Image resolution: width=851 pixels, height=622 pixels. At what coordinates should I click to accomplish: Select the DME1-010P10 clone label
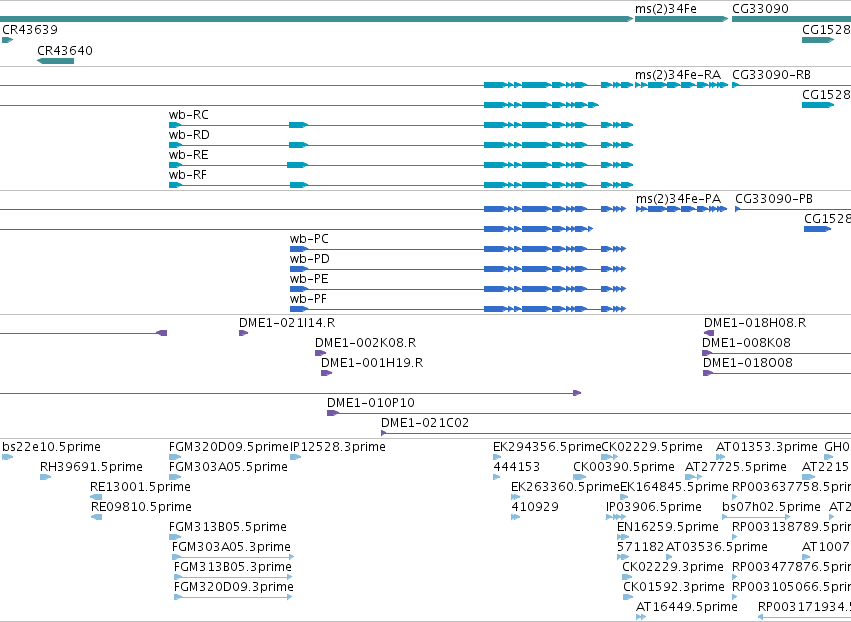[x=371, y=403]
